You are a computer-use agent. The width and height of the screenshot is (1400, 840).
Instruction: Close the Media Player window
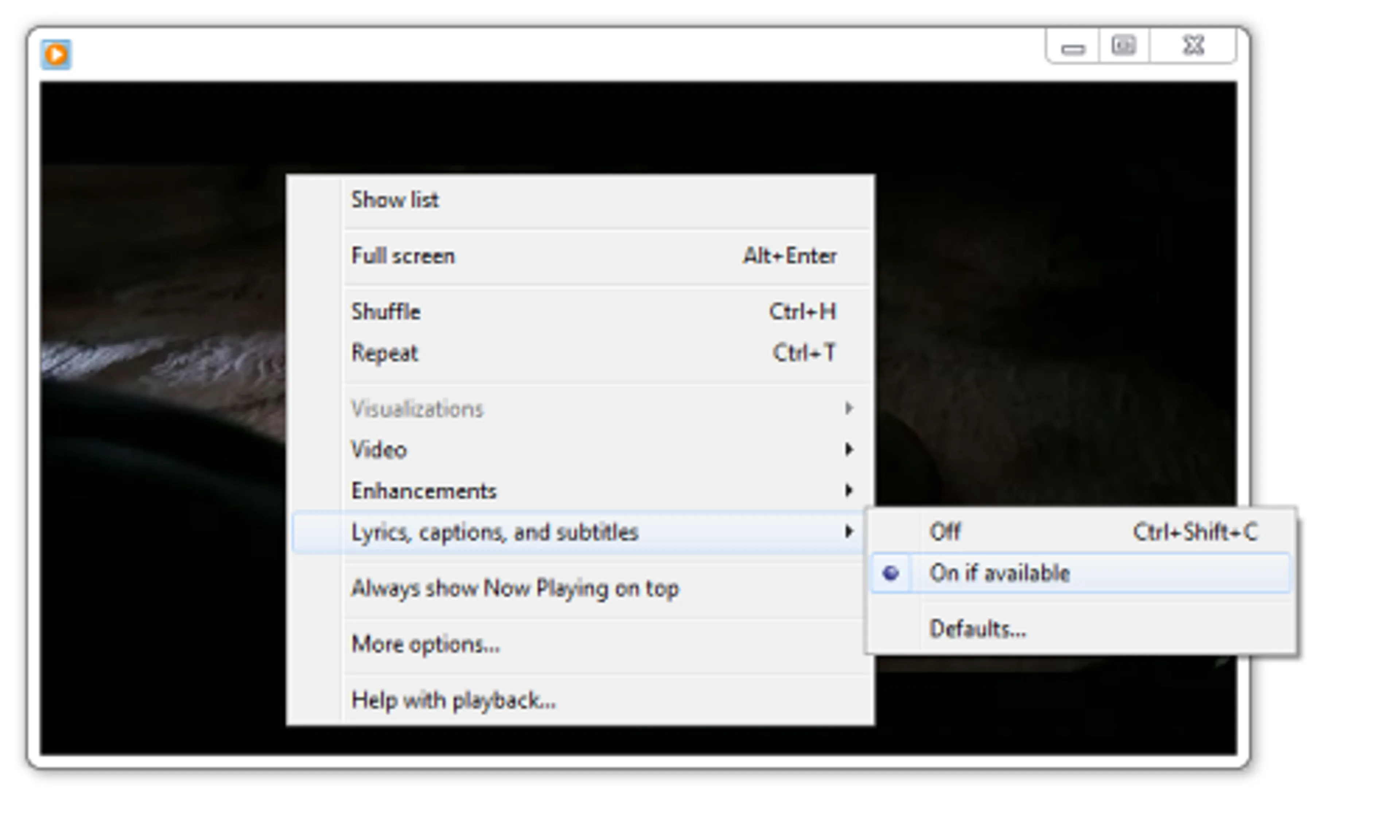(x=1193, y=45)
